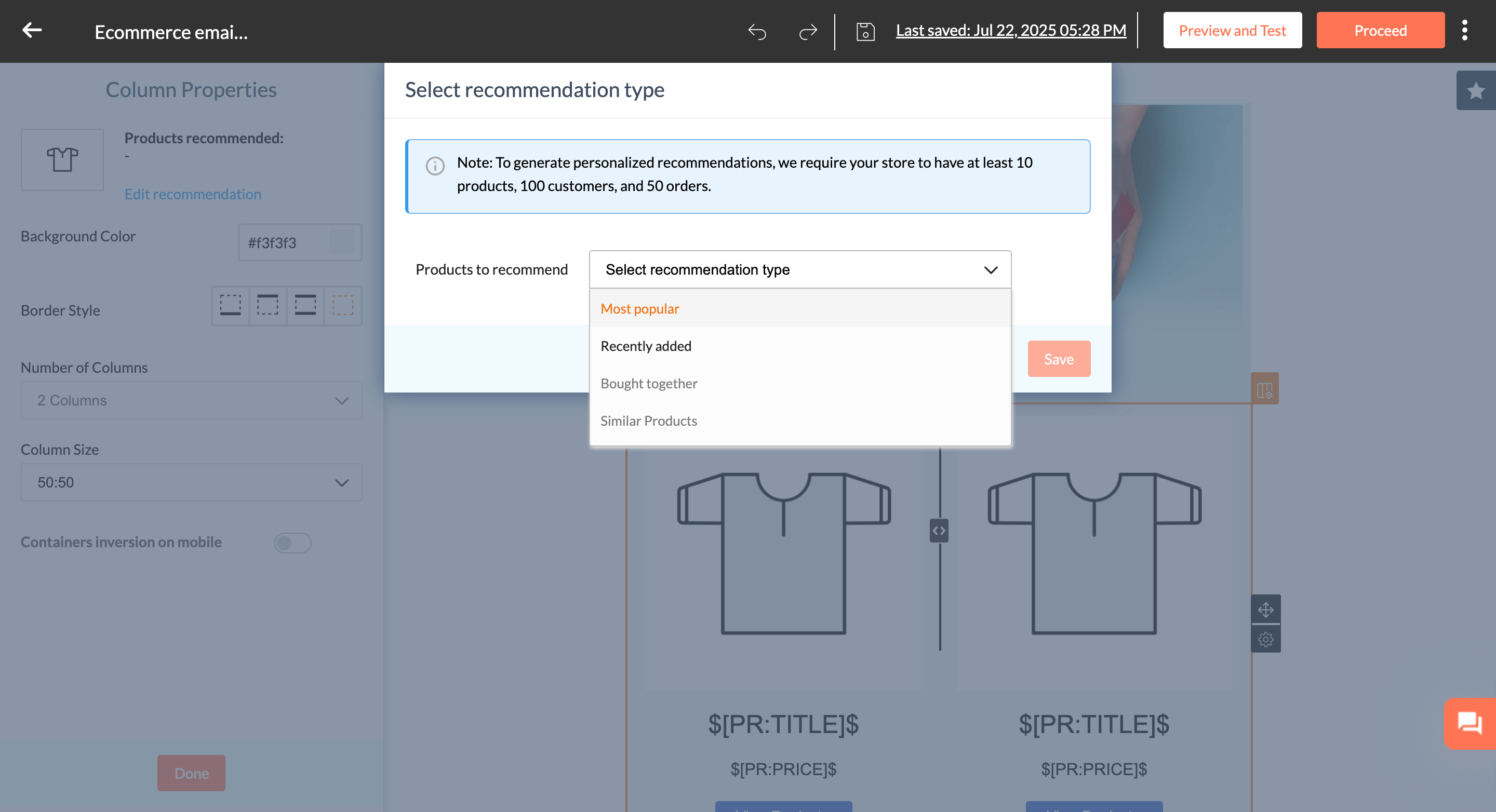Click the Preview and Test button
Screen dimensions: 1496x812
1232,30
